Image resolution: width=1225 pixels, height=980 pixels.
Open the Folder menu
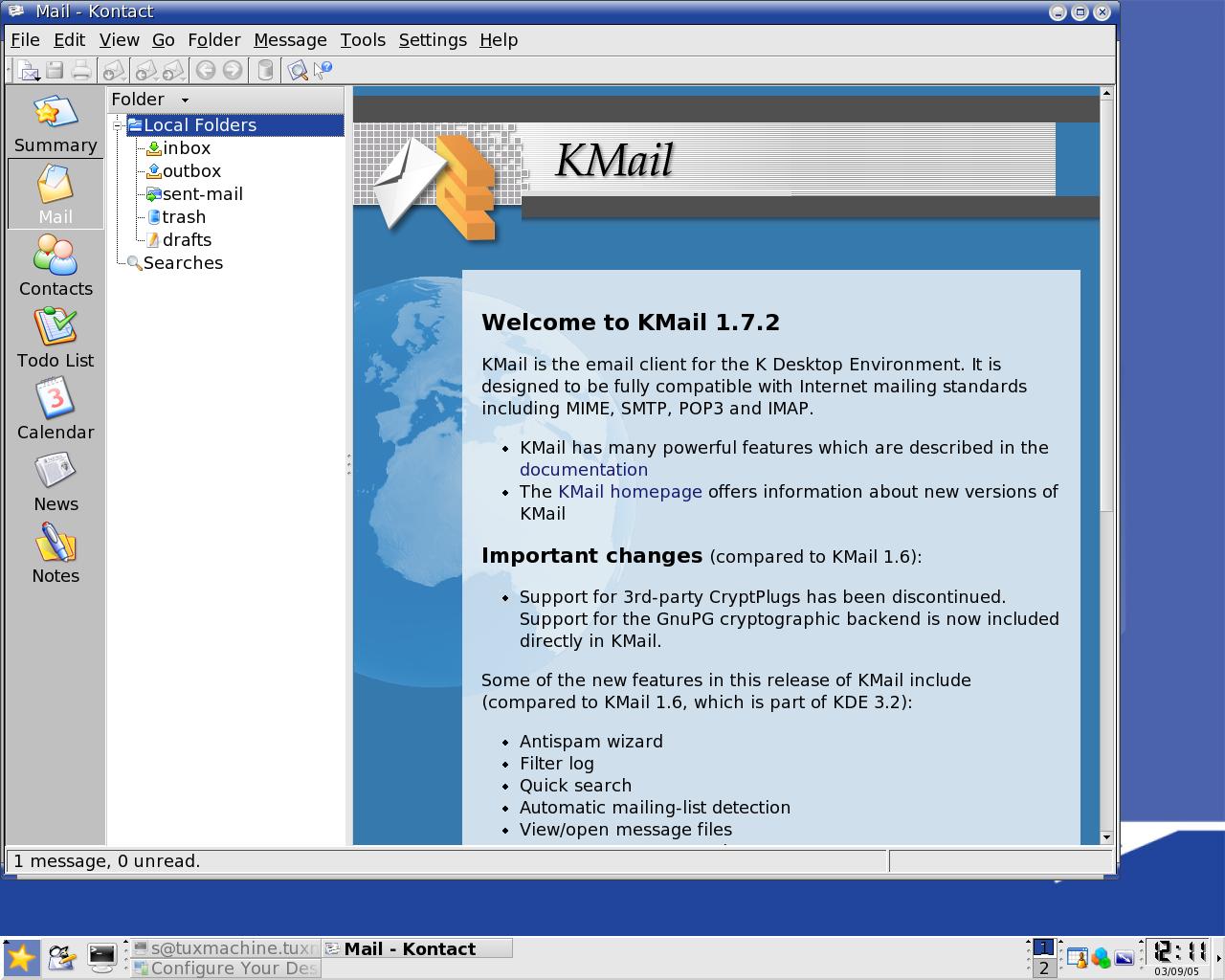pyautogui.click(x=214, y=40)
